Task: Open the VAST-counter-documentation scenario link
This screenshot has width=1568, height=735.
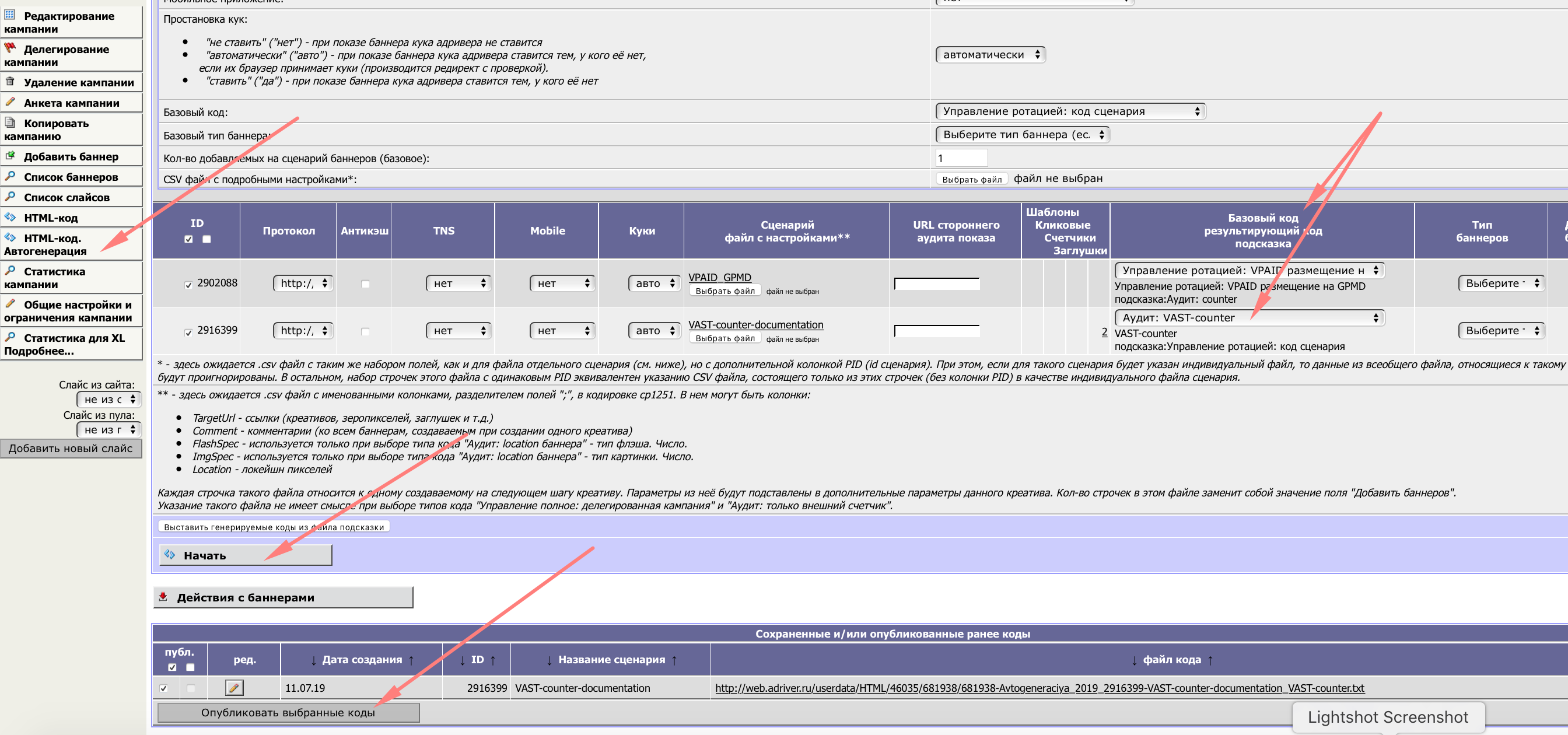Action: tap(755, 325)
